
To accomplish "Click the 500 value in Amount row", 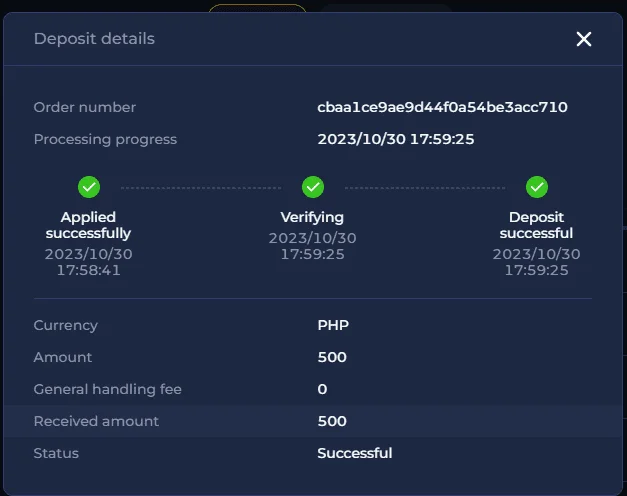I will pos(332,357).
